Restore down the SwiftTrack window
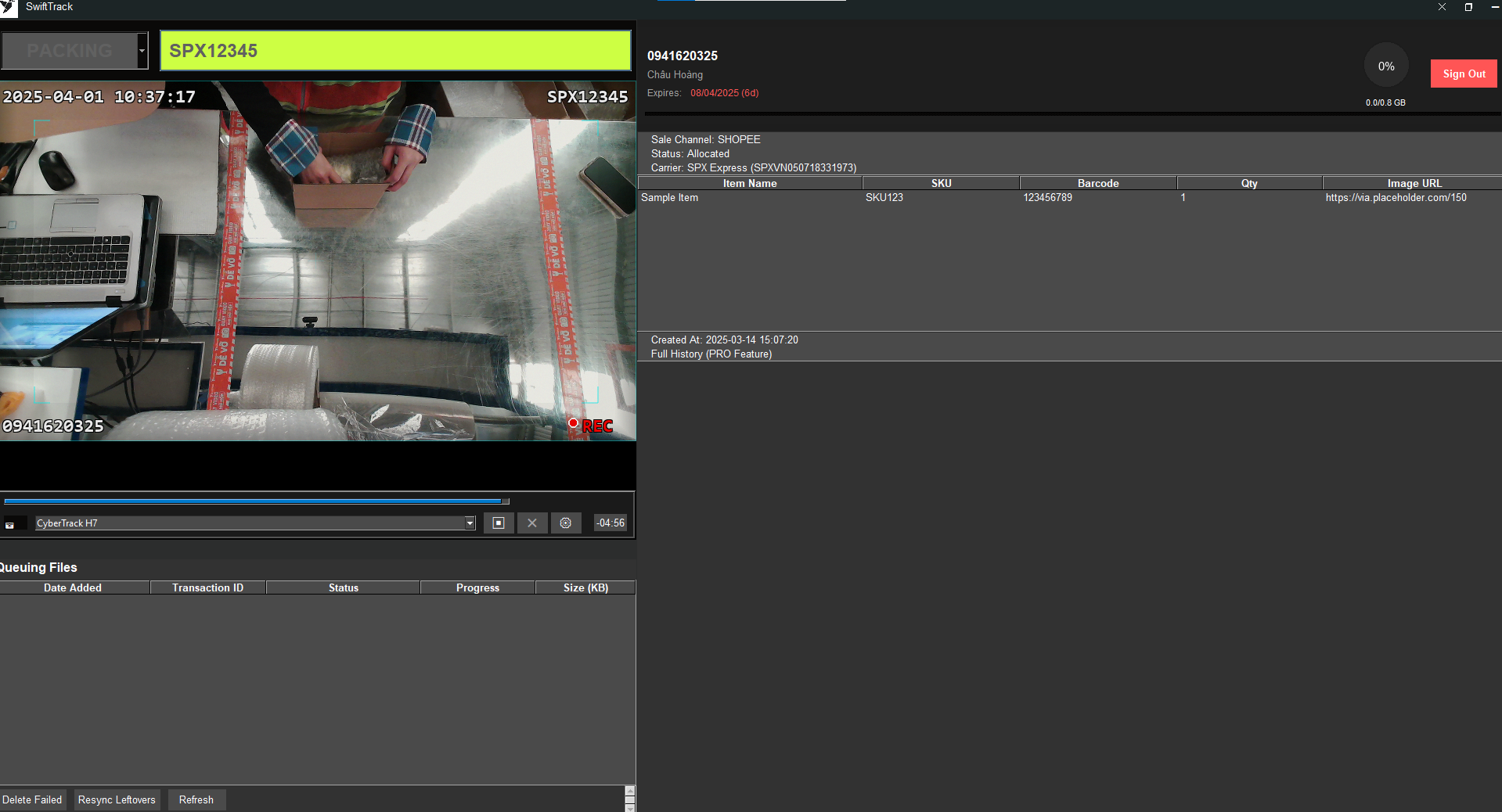Screen dimensions: 1502x812 1468,7
